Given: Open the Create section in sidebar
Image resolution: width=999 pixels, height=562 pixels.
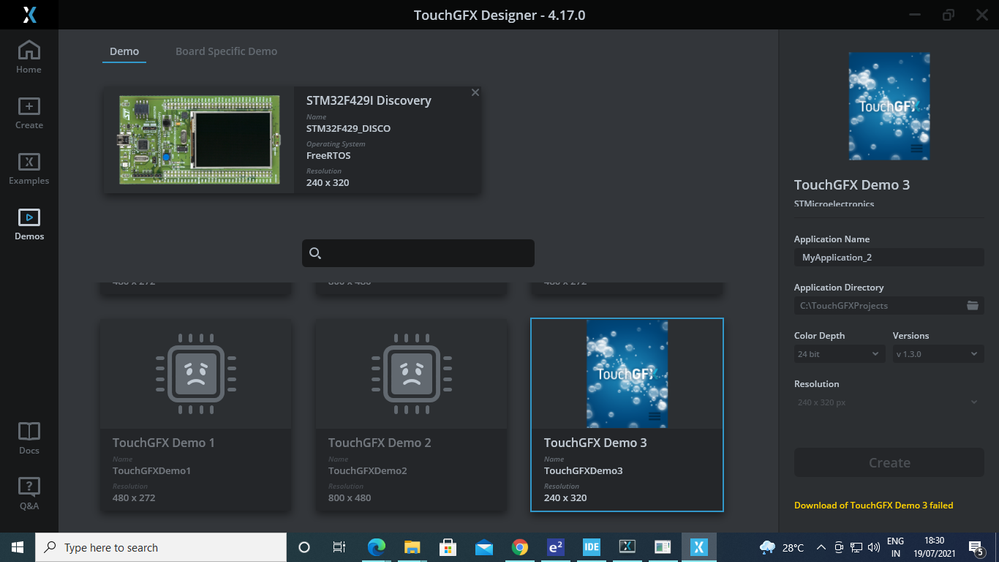Looking at the screenshot, I should pyautogui.click(x=29, y=113).
